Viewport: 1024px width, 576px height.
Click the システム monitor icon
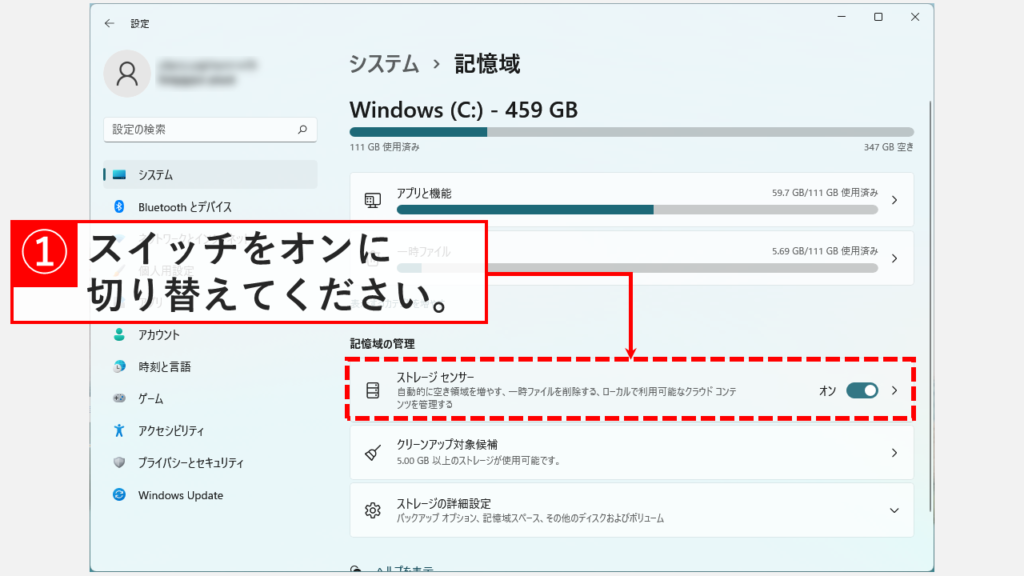(x=119, y=174)
